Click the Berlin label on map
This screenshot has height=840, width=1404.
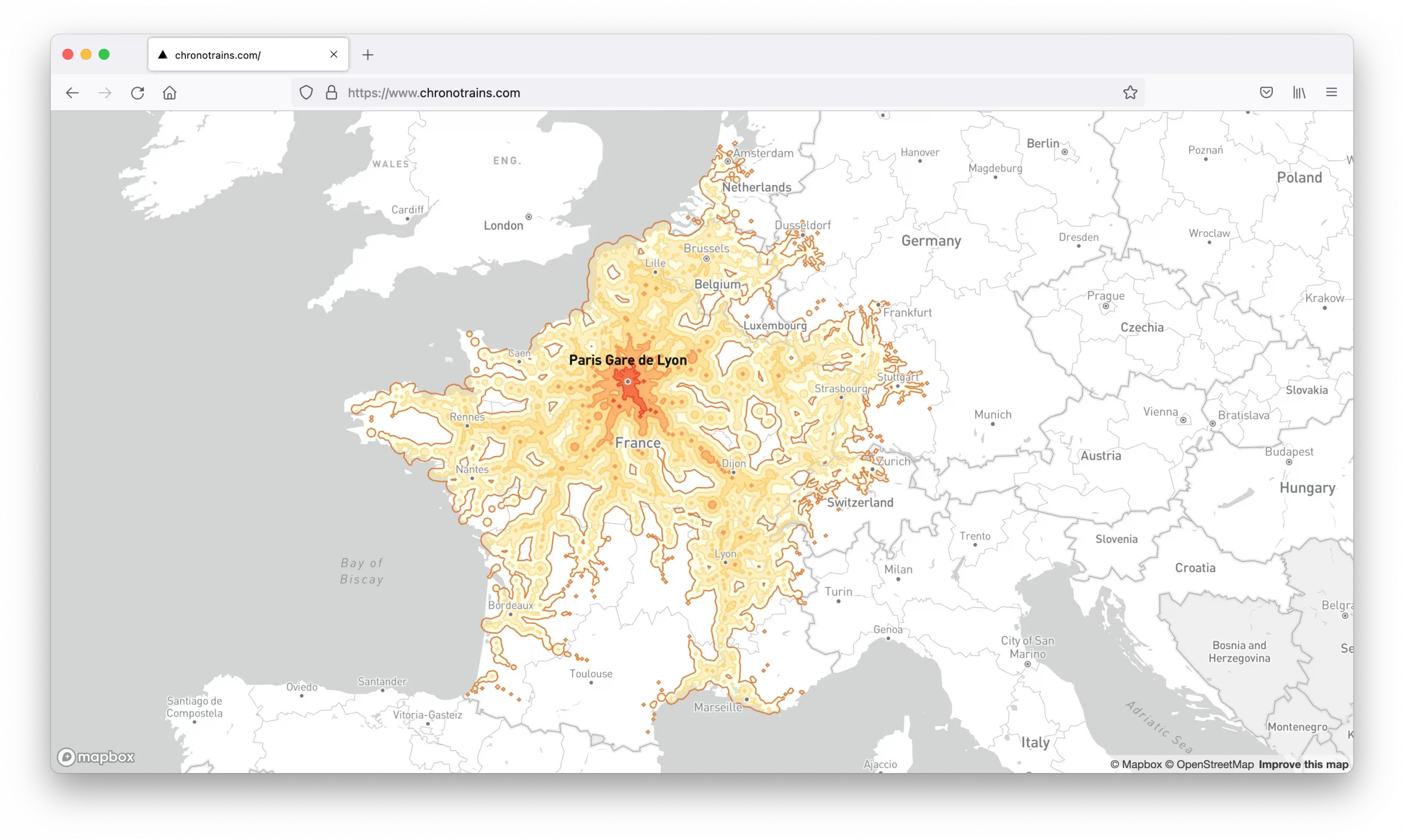point(1043,143)
